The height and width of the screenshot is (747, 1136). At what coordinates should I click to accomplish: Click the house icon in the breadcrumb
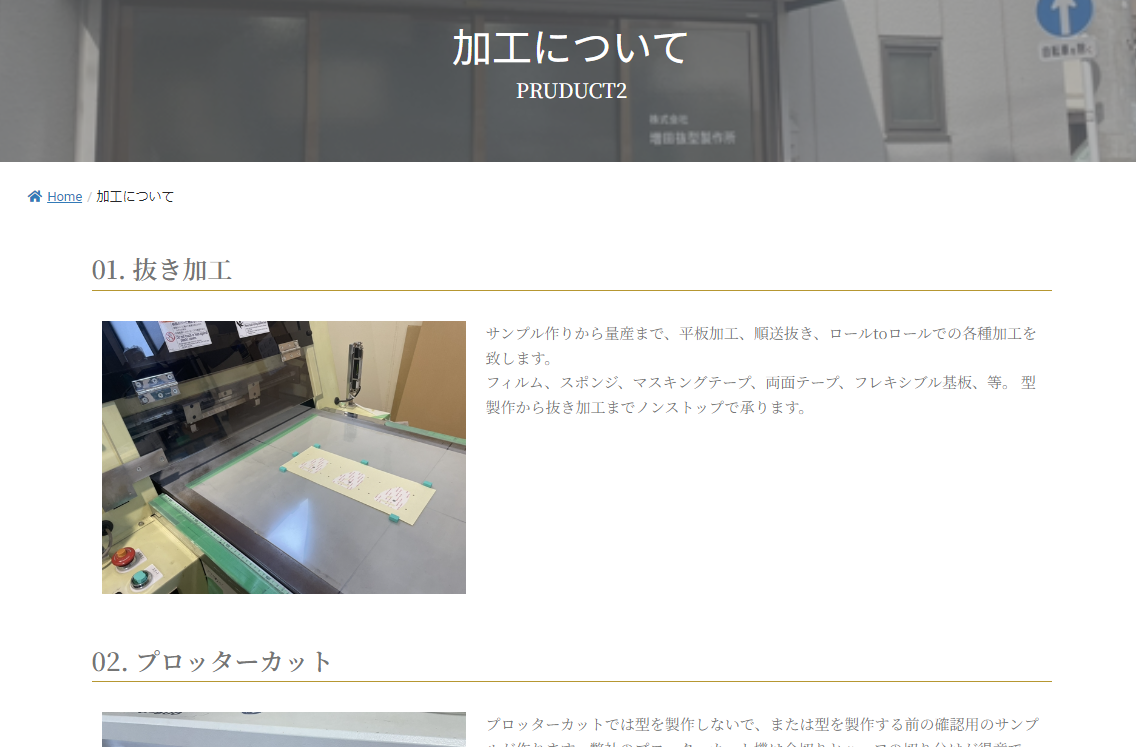click(x=35, y=197)
